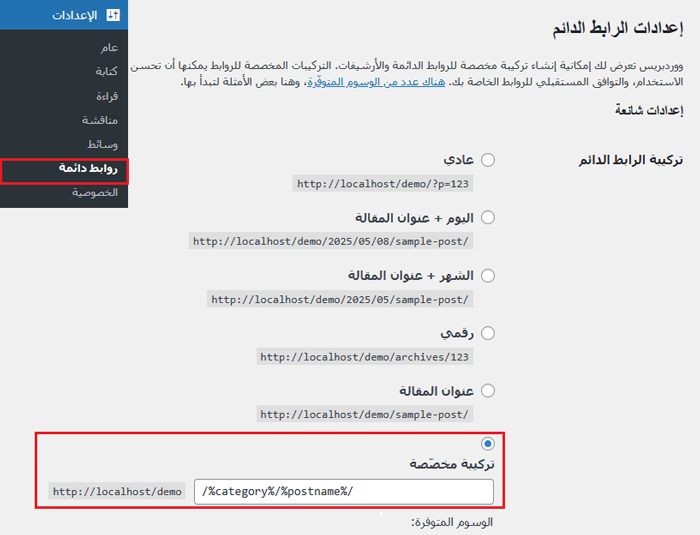Select the رقمي permalink radio button
Image resolution: width=700 pixels, height=535 pixels.
point(488,333)
